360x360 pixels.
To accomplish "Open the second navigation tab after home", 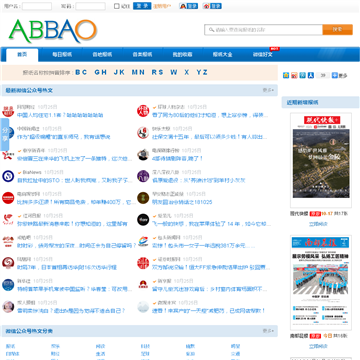I will [x=62, y=55].
